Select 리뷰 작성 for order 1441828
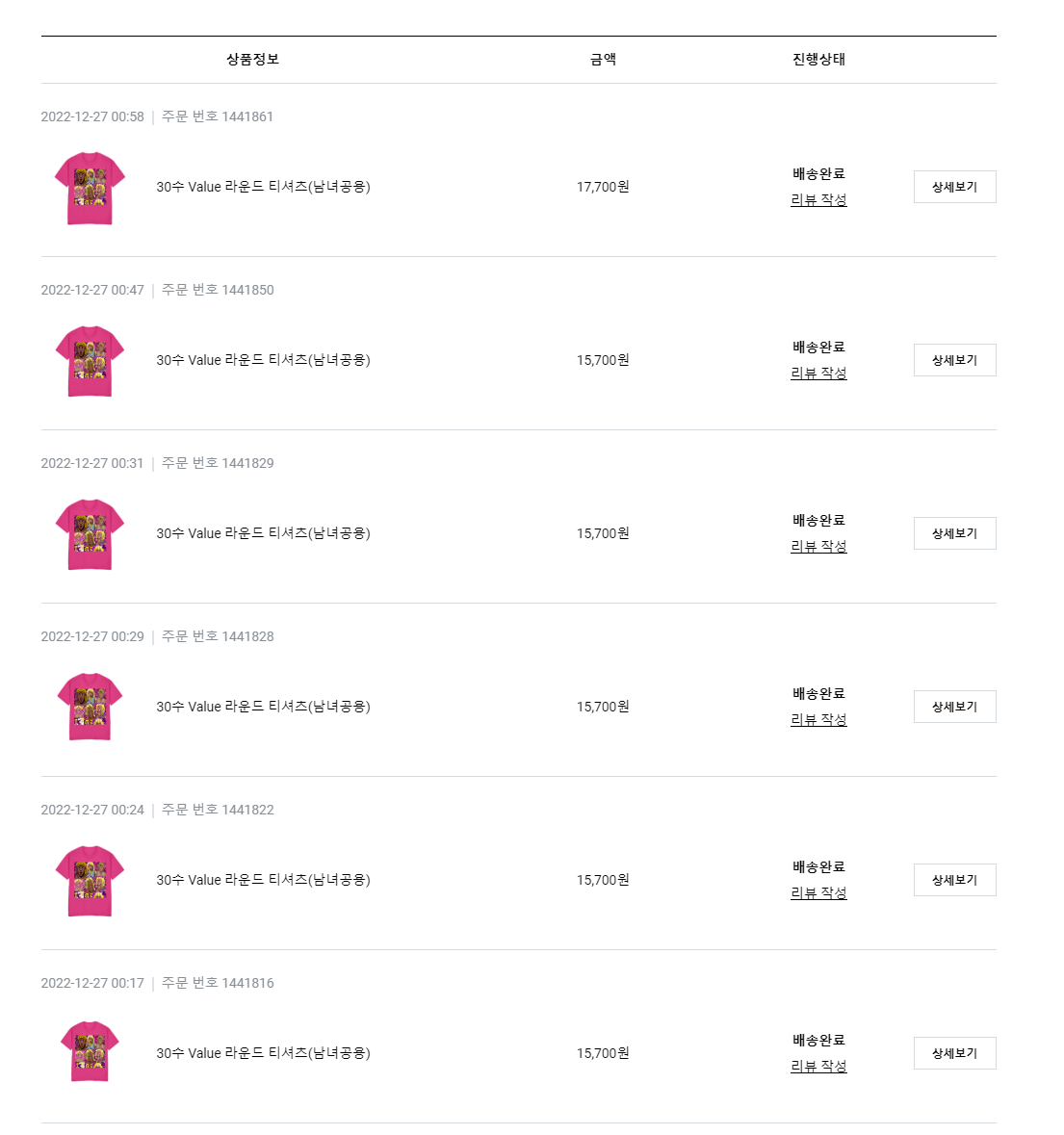 point(818,720)
